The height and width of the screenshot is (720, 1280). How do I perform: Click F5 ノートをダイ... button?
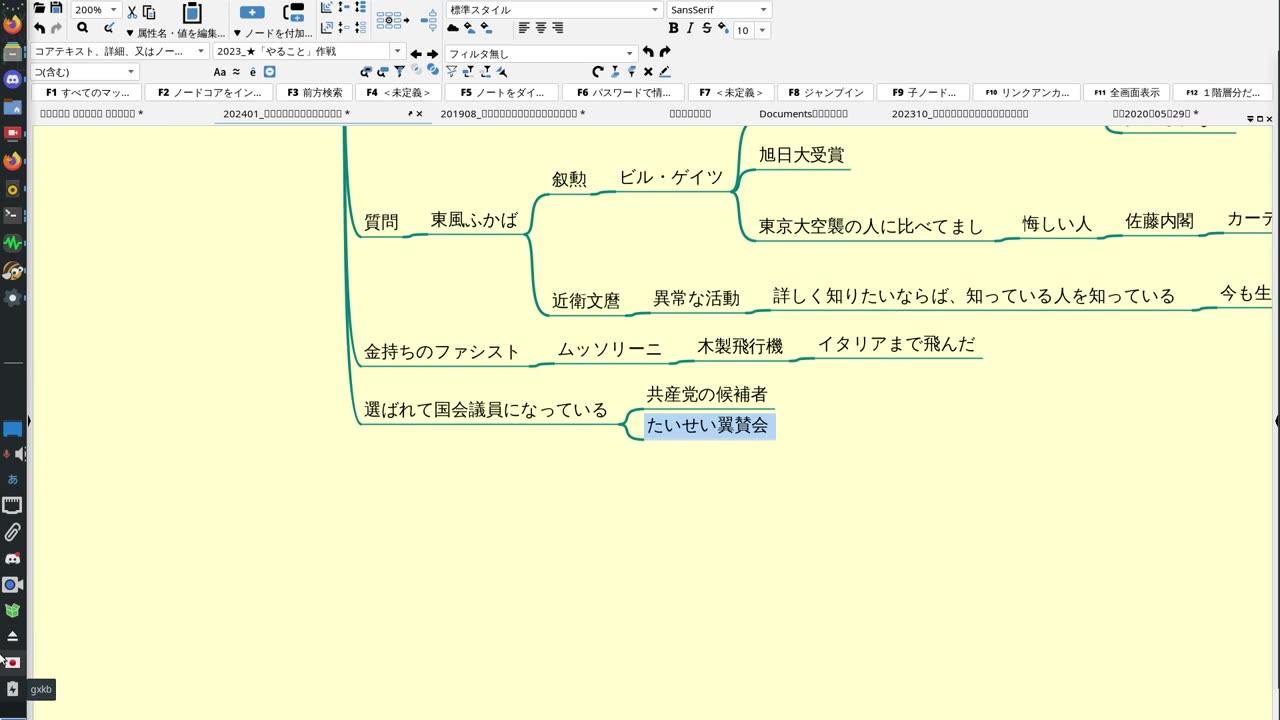click(503, 92)
